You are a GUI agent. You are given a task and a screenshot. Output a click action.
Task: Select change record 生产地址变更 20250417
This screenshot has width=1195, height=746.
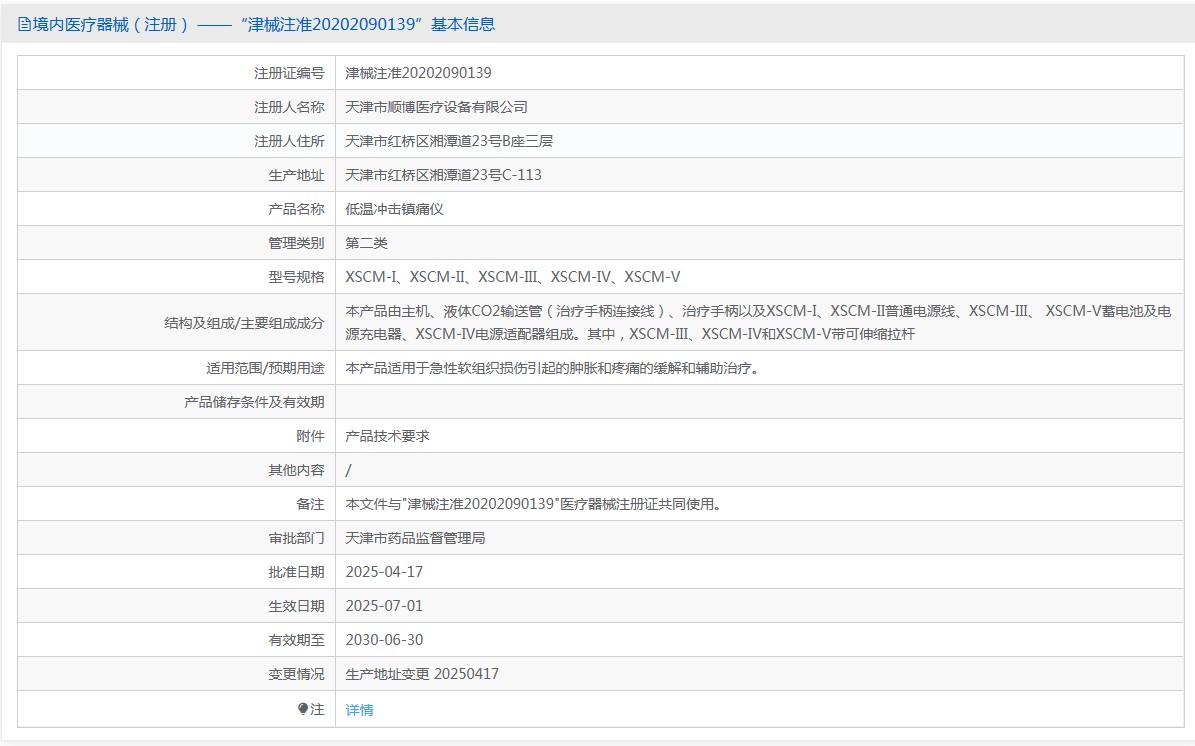coord(422,674)
